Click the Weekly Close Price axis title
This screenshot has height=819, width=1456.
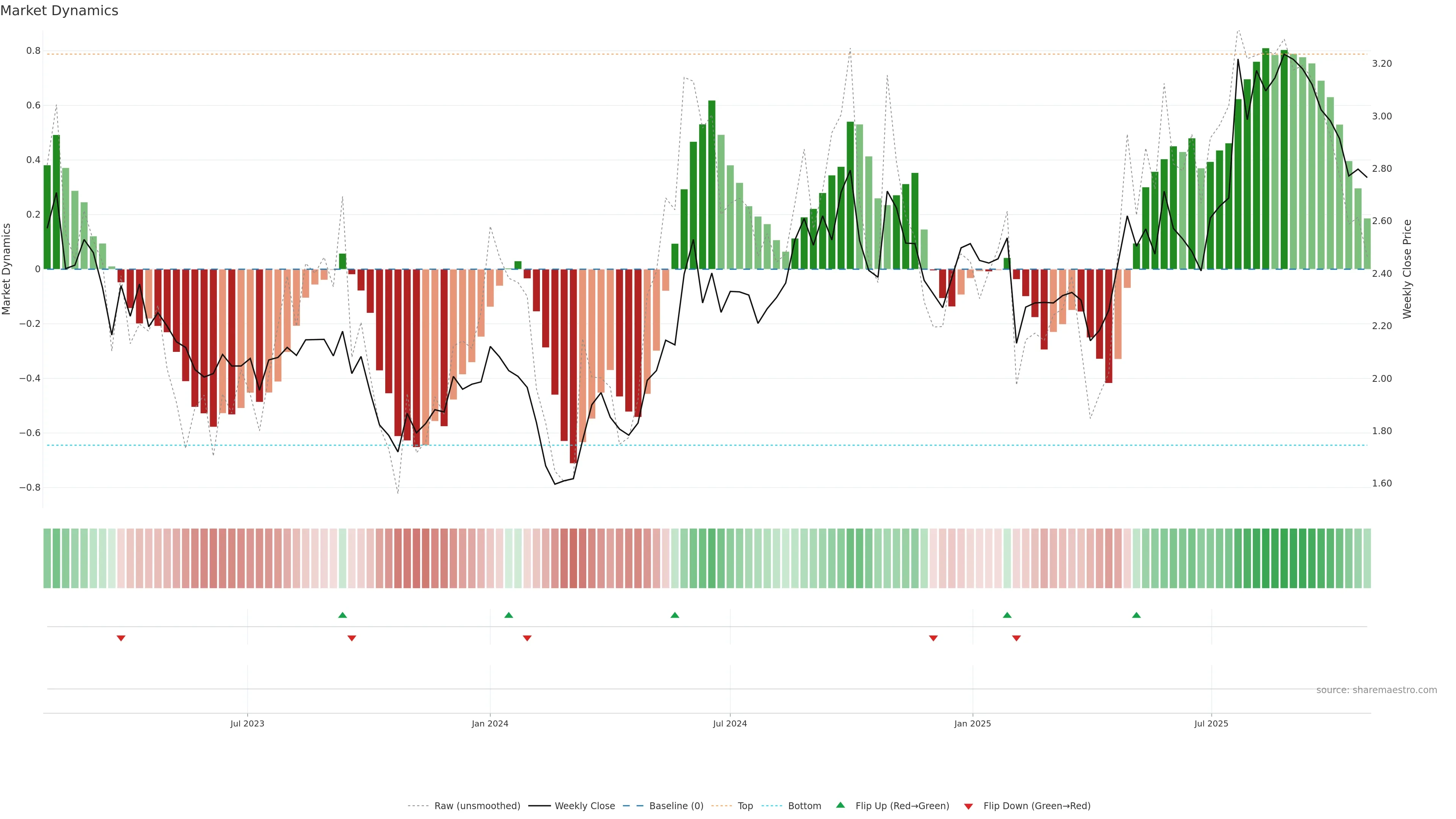pos(1407,269)
